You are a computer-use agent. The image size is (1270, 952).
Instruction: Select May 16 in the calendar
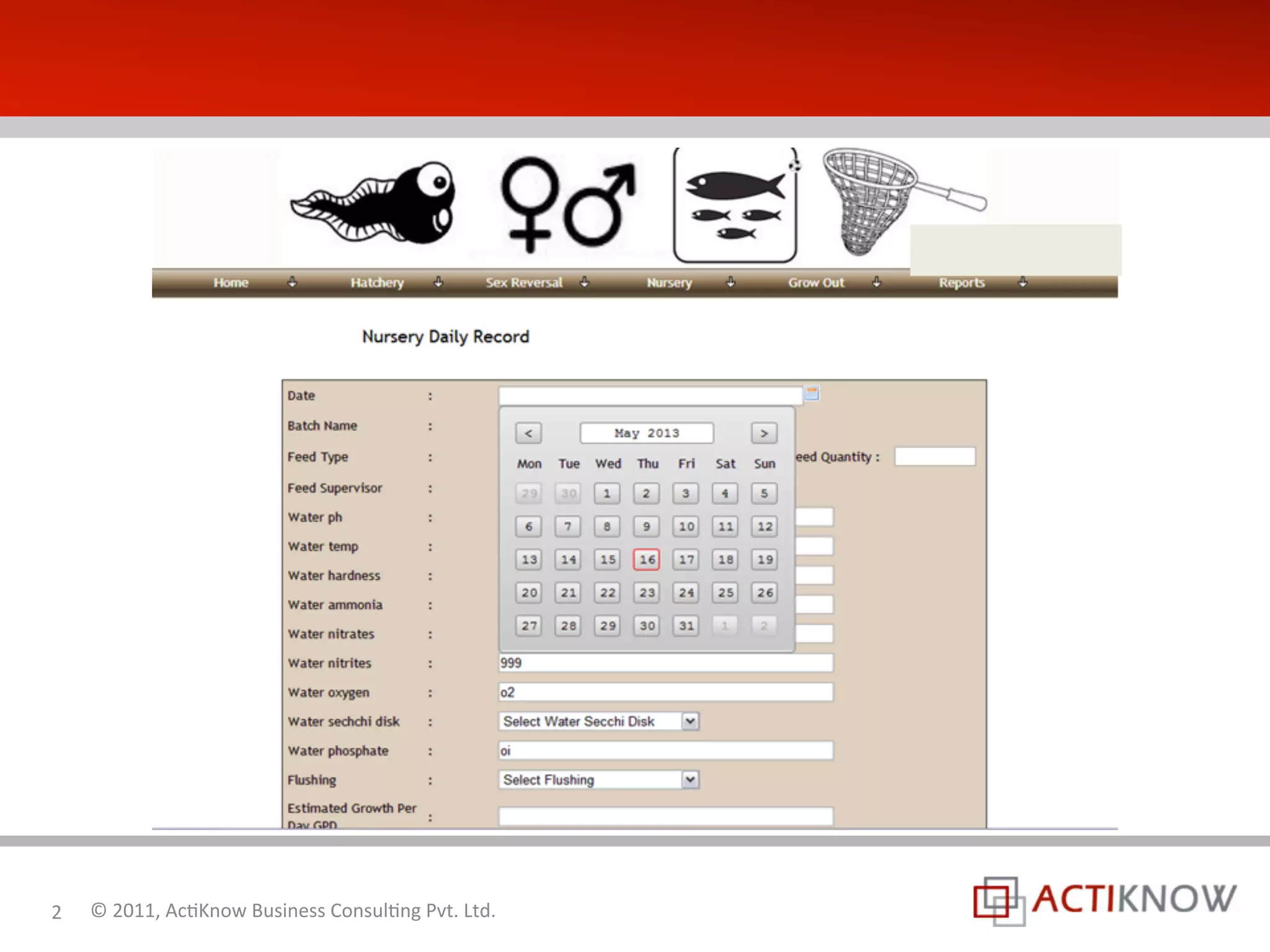point(647,560)
